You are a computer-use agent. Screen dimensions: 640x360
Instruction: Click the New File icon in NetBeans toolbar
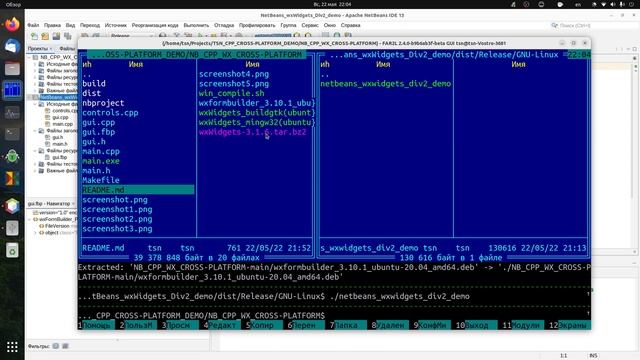point(34,36)
